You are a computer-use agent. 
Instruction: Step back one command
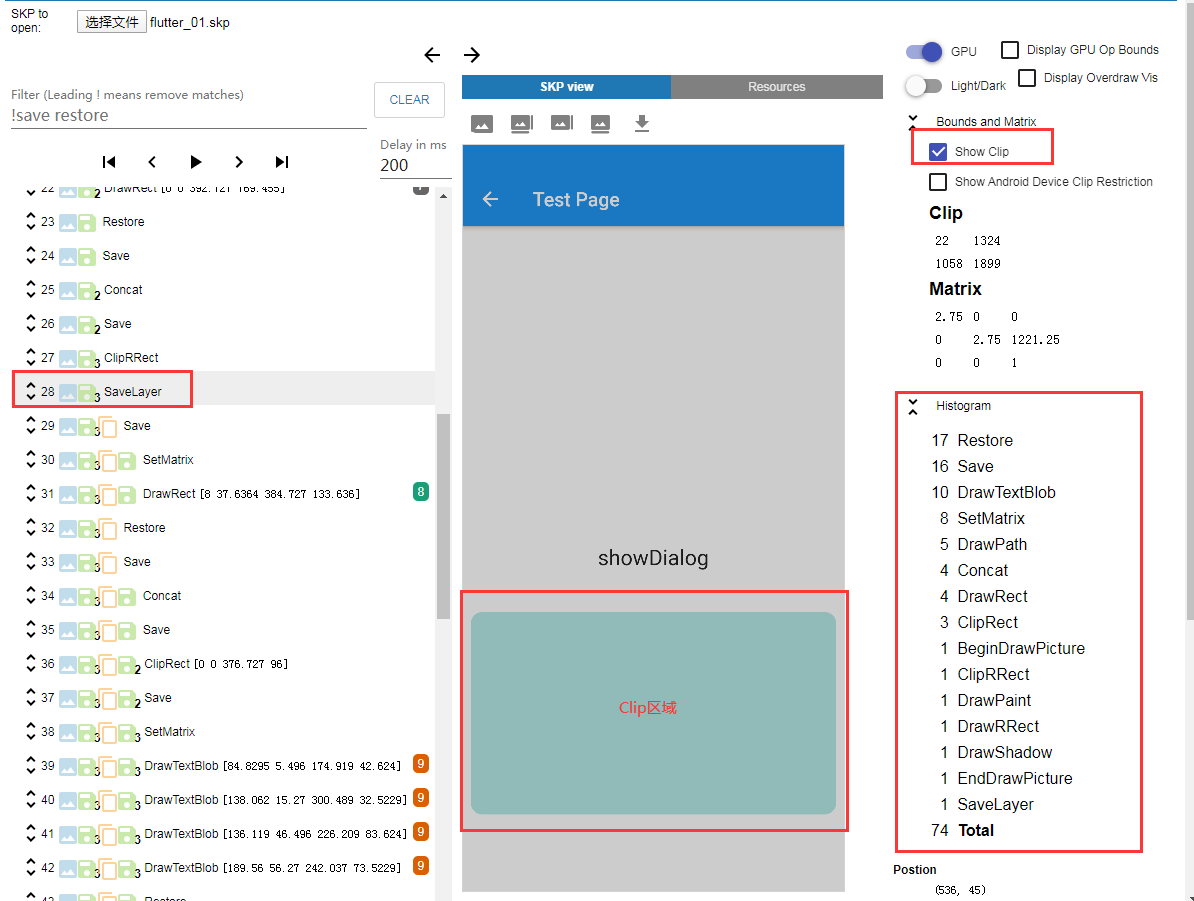152,161
